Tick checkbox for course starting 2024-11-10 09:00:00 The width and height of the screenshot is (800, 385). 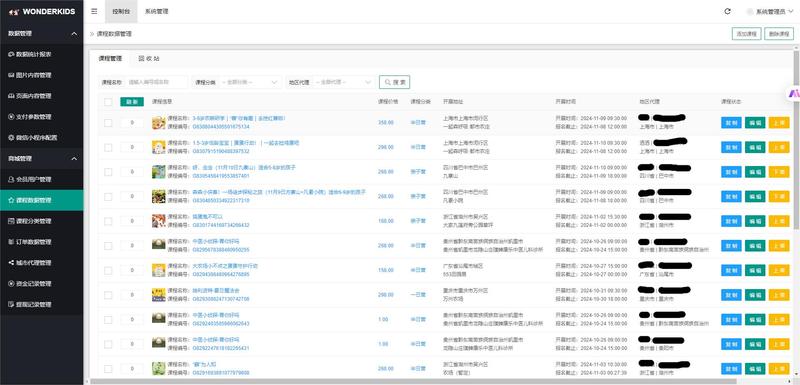(108, 172)
